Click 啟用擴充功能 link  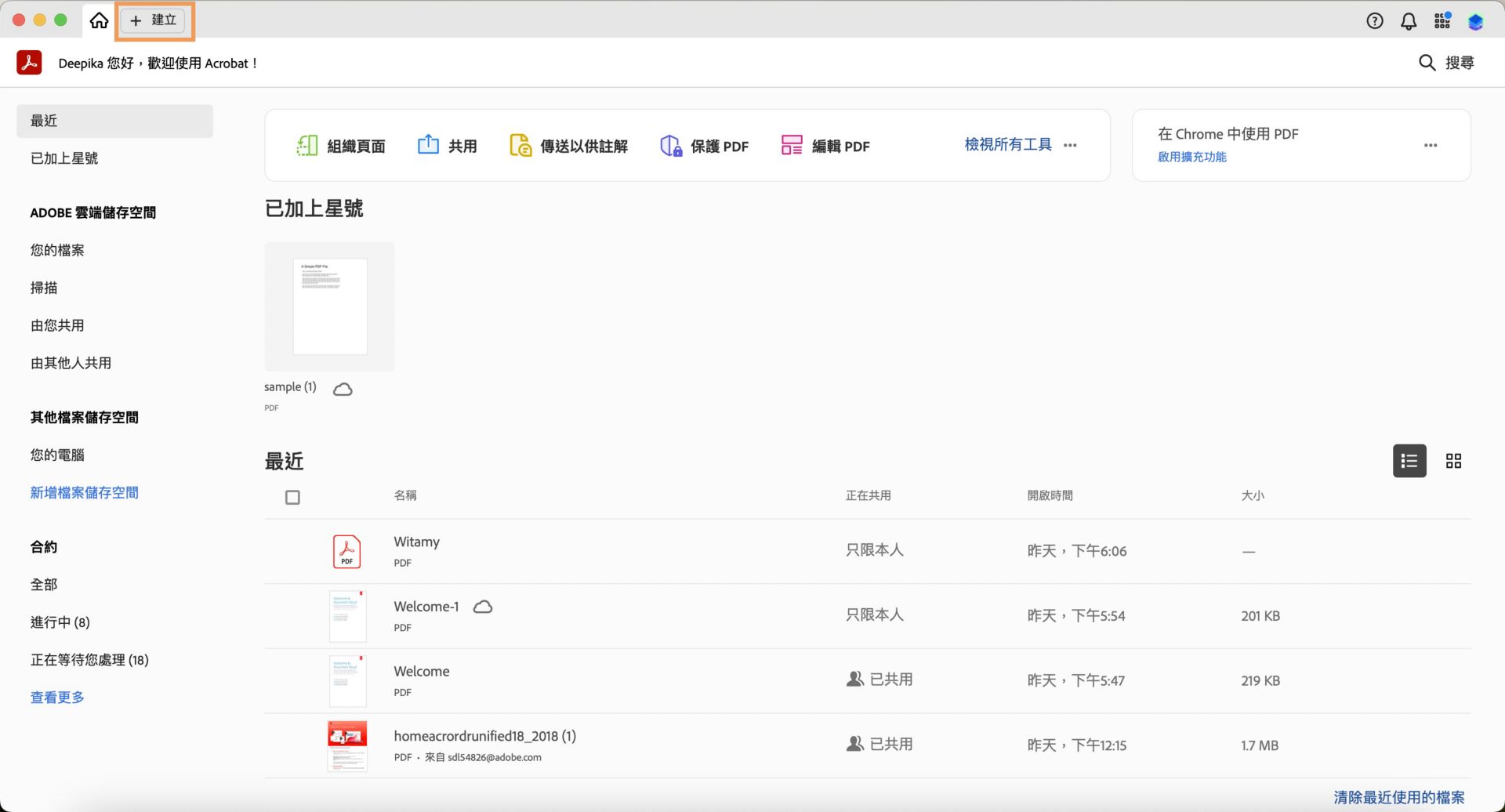pos(1191,157)
